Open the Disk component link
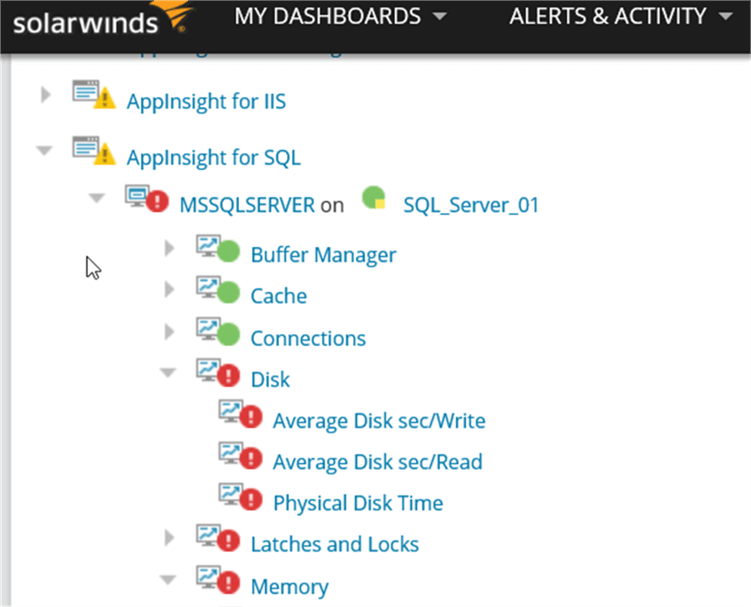The height and width of the screenshot is (607, 751). [271, 379]
